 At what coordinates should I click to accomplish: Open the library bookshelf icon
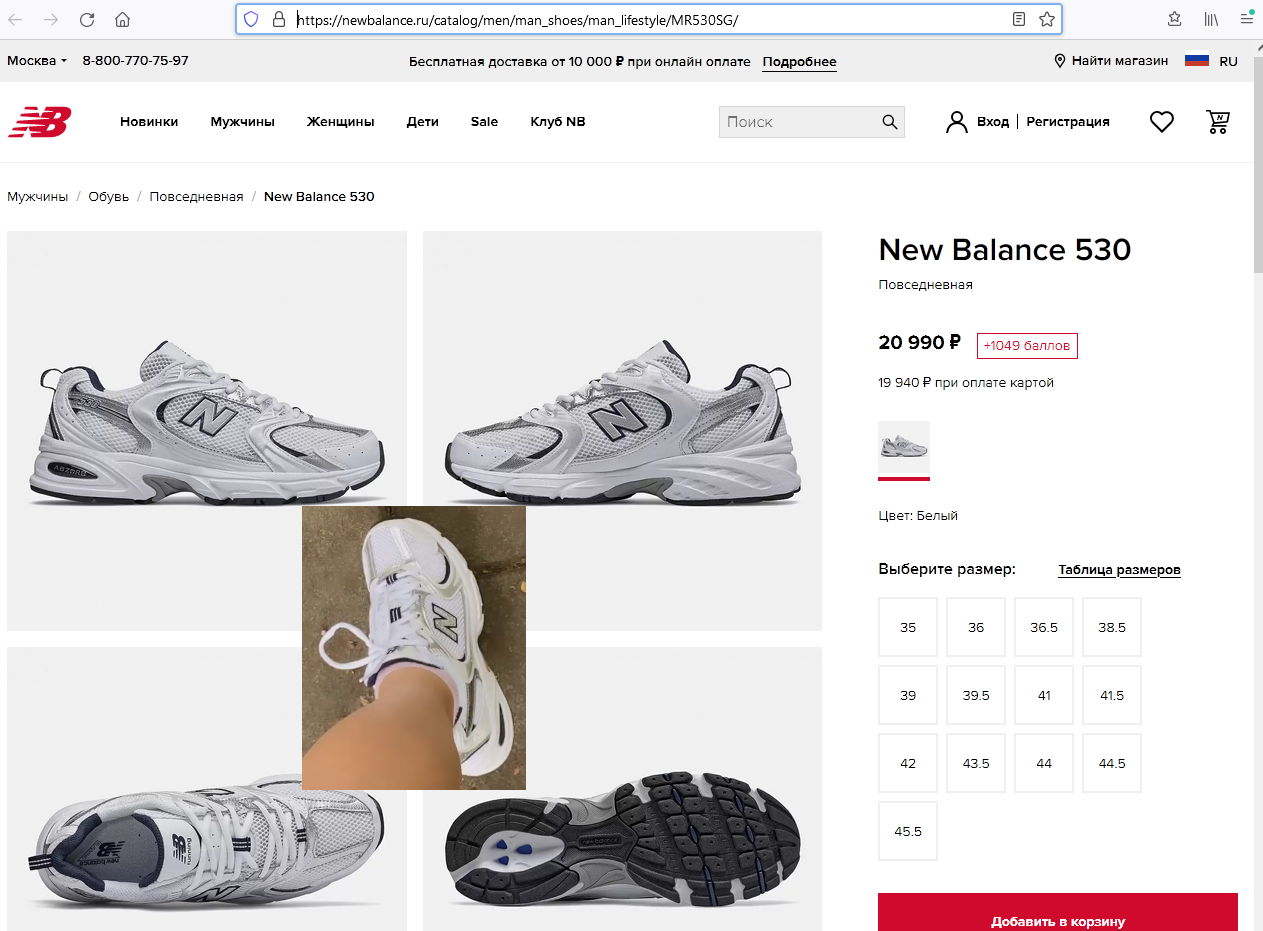[1211, 19]
